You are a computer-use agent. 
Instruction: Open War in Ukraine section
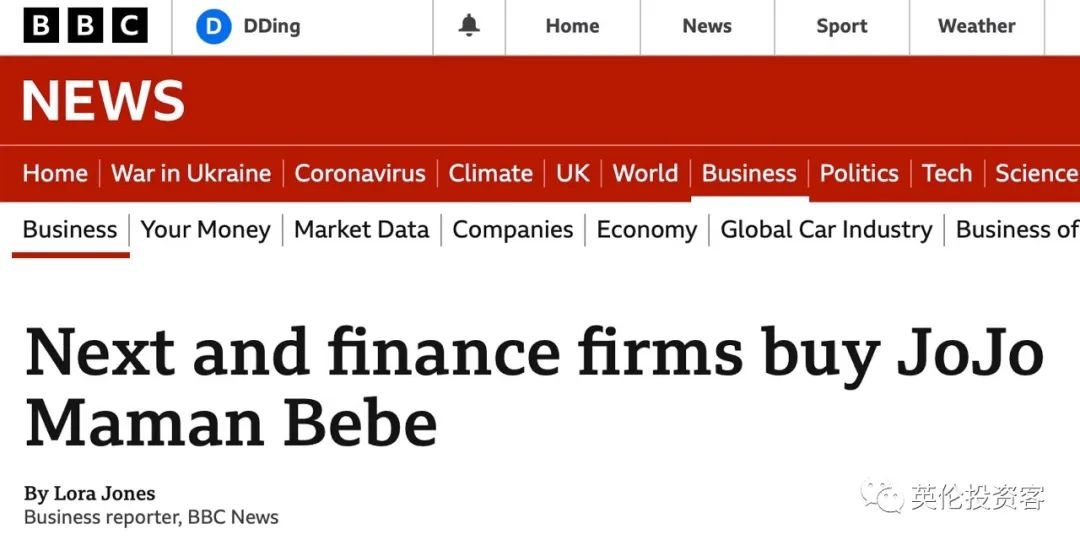[191, 173]
